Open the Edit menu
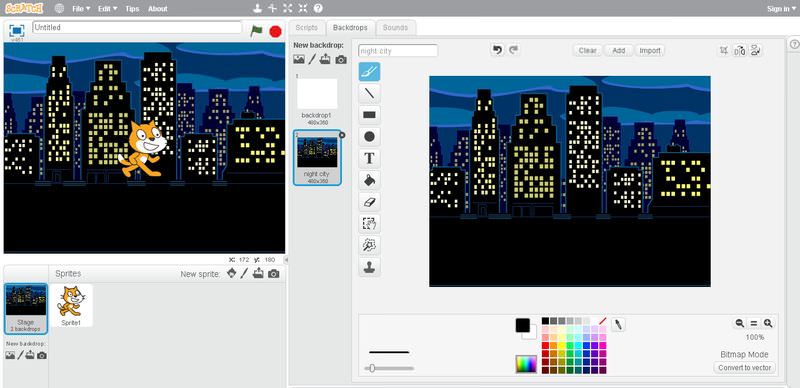The width and height of the screenshot is (800, 388). coord(107,9)
